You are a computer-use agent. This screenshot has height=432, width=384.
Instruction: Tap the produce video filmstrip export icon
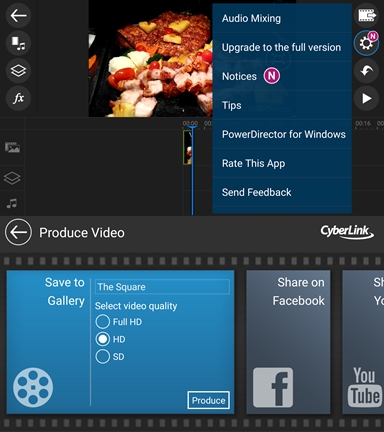366,15
